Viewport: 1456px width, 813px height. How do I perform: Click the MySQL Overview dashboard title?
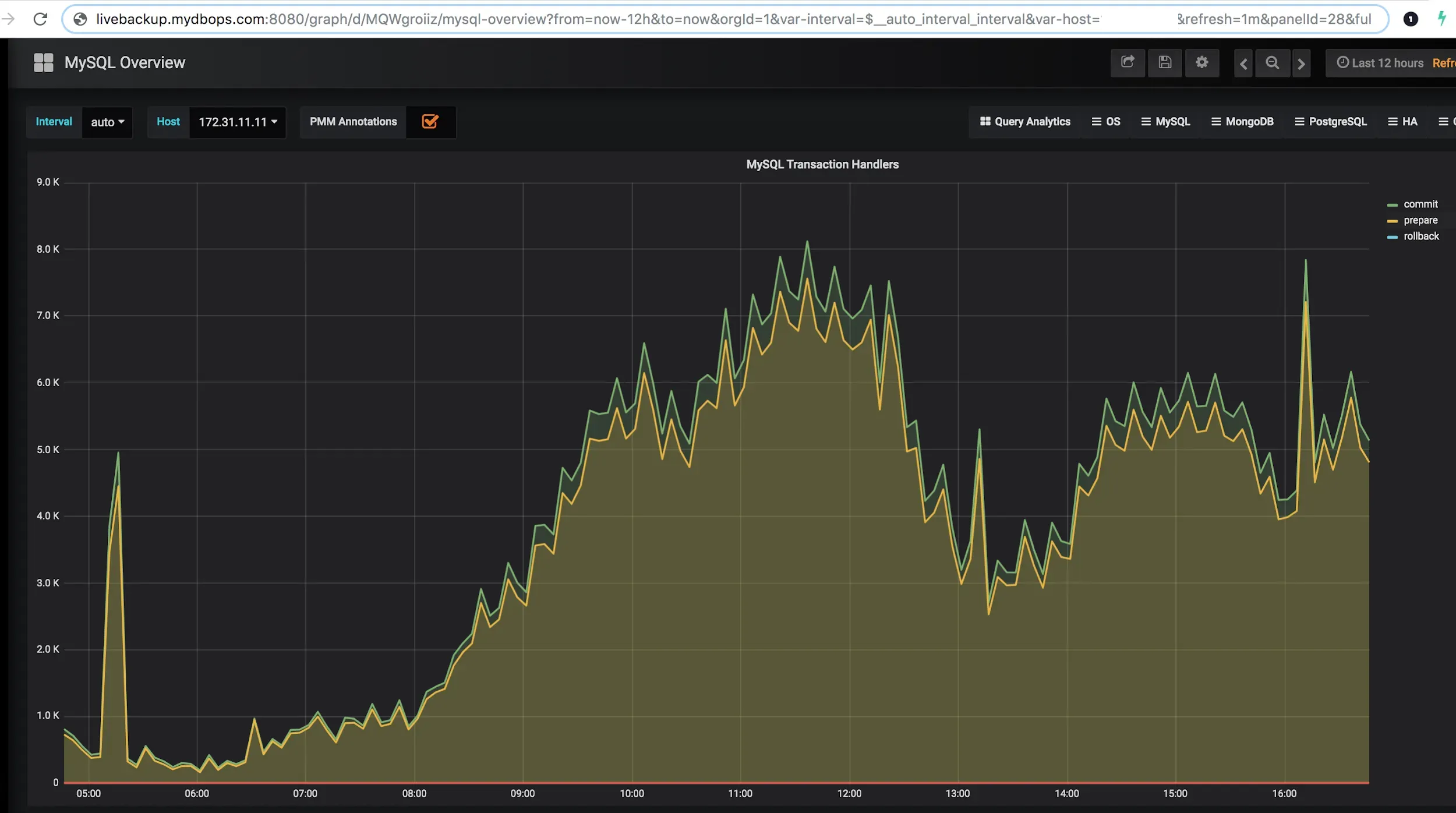[125, 62]
